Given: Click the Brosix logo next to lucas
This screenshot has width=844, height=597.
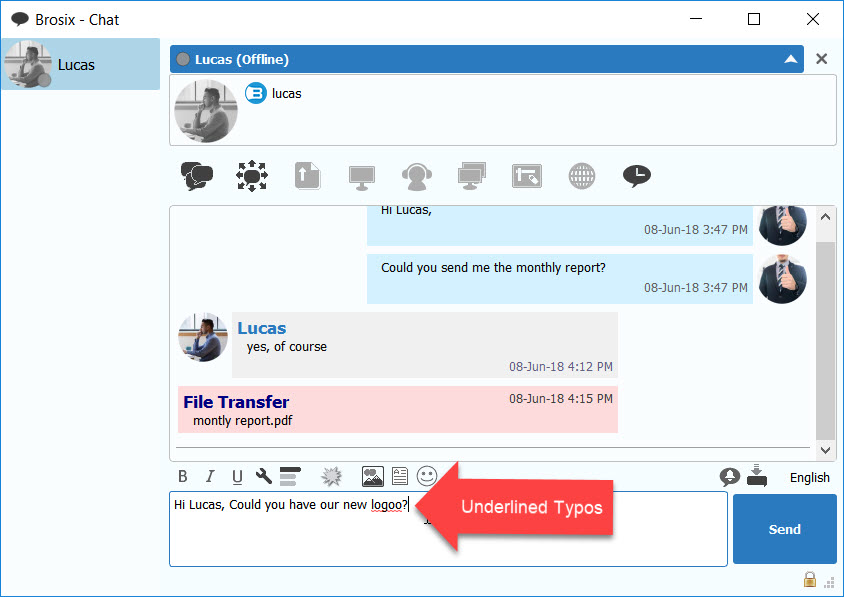Looking at the screenshot, I should (x=256, y=93).
